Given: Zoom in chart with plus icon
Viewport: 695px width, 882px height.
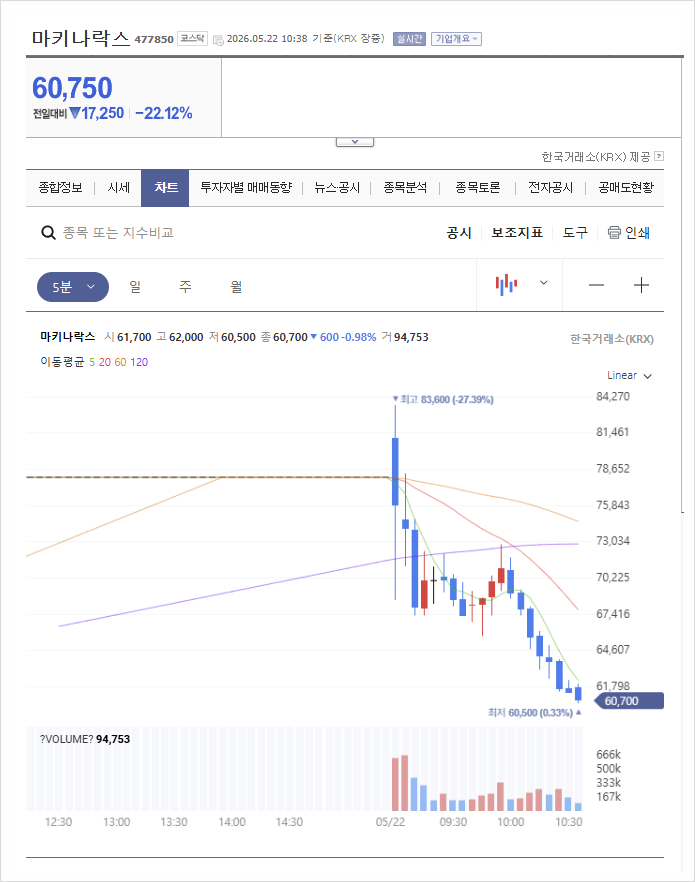Looking at the screenshot, I should pos(641,285).
